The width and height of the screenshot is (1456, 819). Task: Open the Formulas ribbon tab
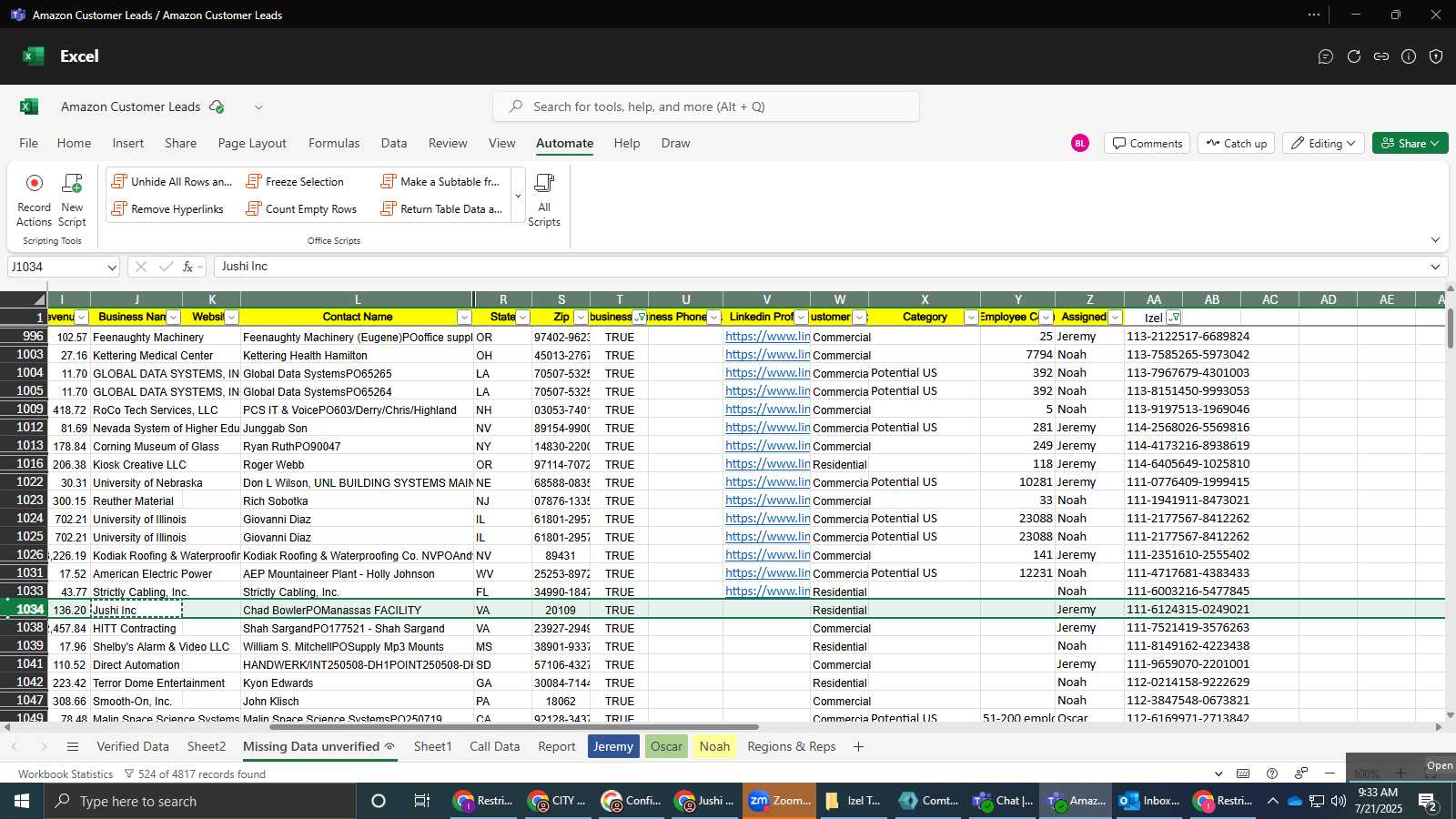pos(334,143)
